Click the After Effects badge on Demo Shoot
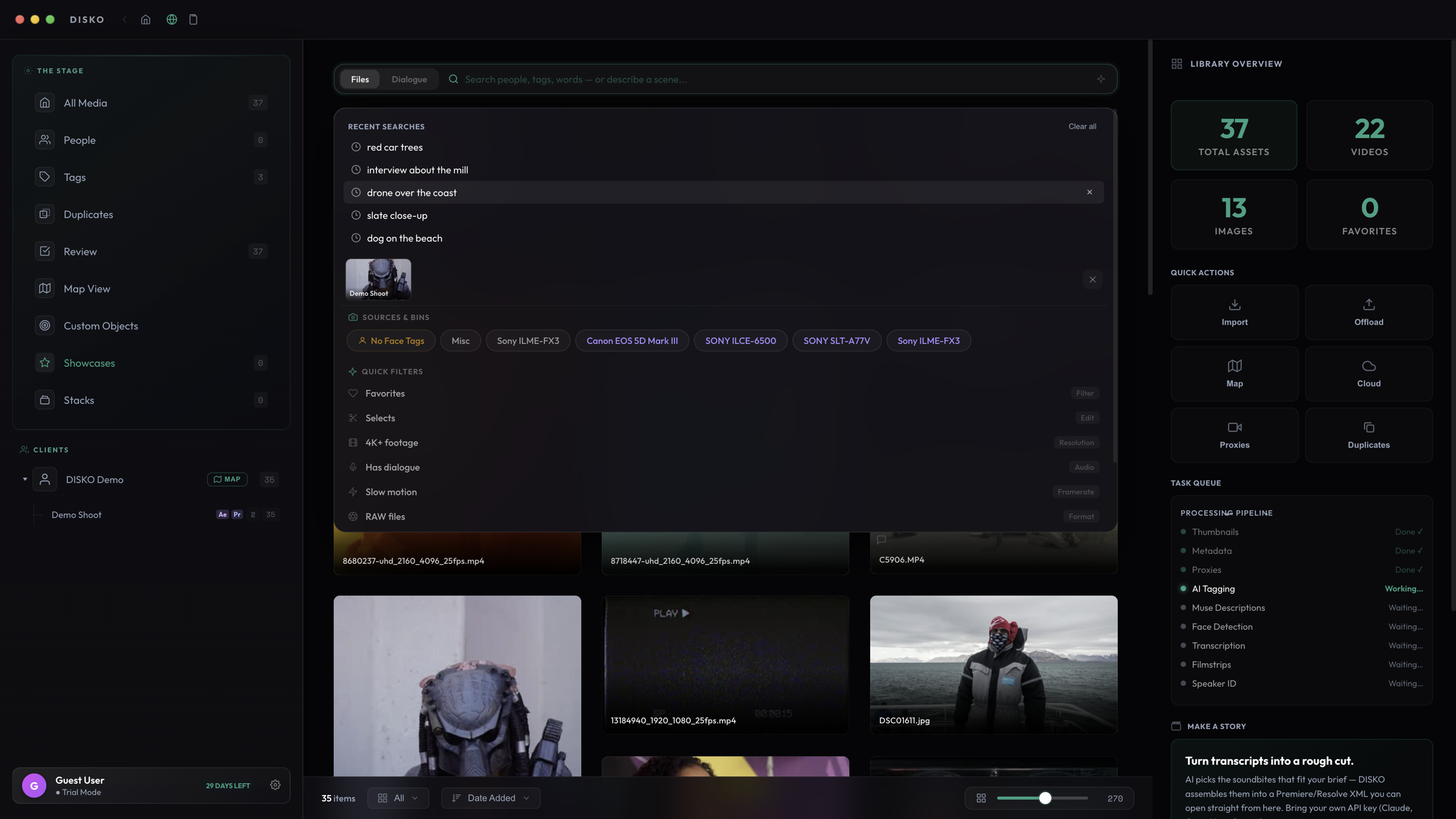This screenshot has width=1456, height=819. pos(222,515)
